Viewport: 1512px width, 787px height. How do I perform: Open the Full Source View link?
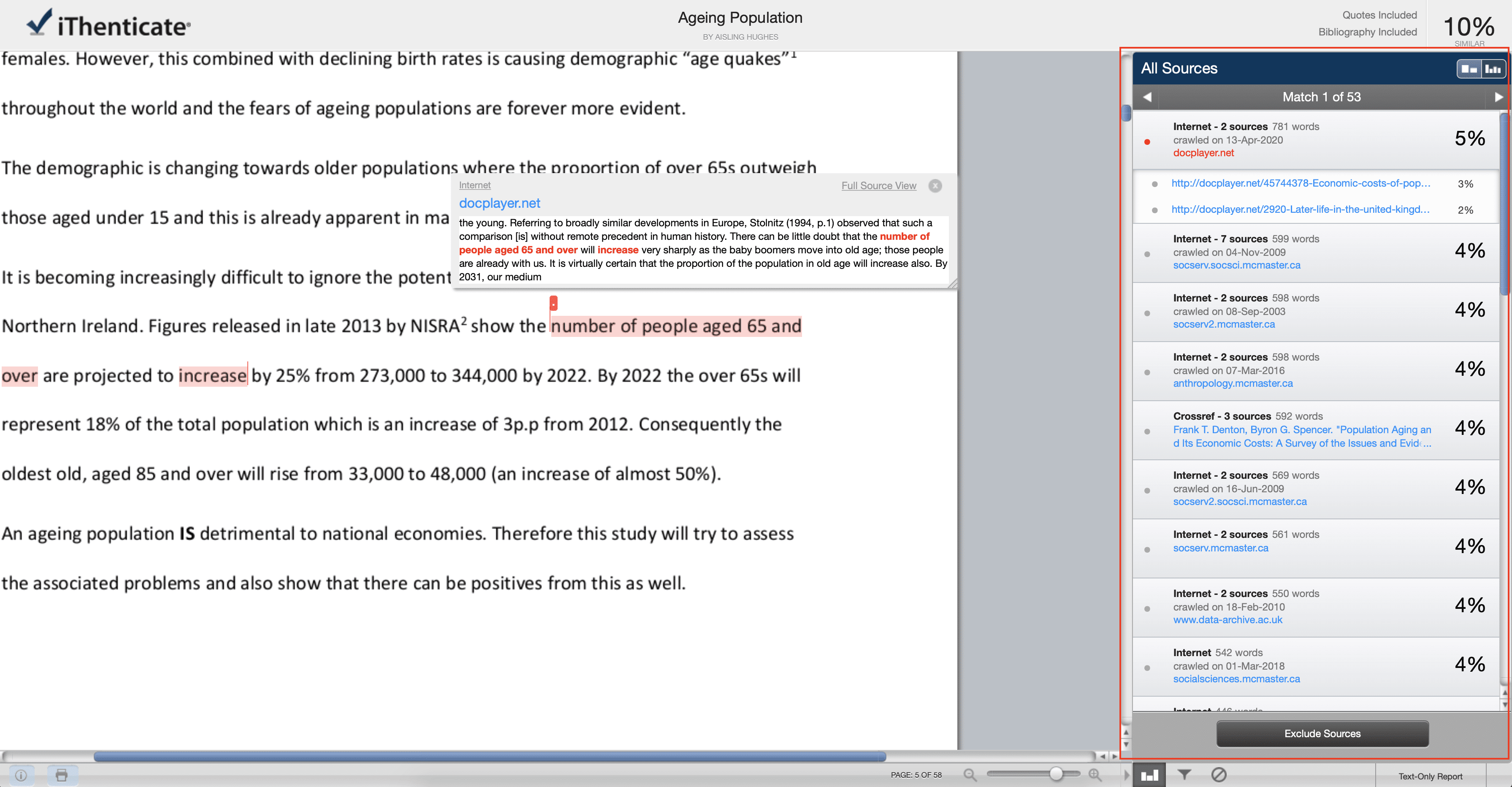point(878,186)
